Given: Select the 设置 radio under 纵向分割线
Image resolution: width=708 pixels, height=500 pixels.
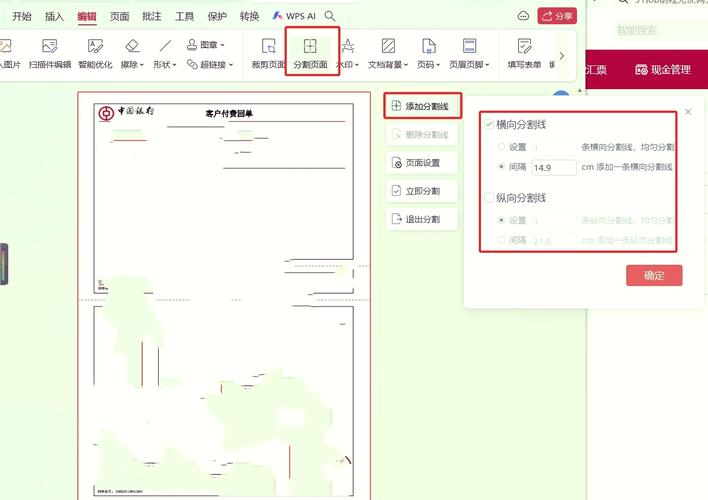Looking at the screenshot, I should pyautogui.click(x=501, y=220).
